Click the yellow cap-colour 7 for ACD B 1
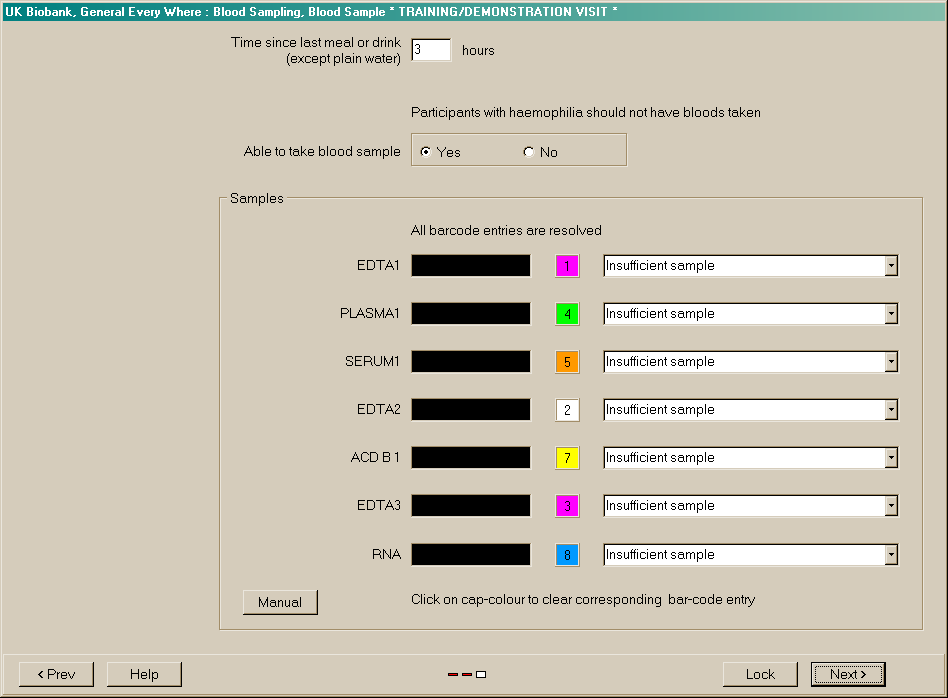 click(x=567, y=458)
